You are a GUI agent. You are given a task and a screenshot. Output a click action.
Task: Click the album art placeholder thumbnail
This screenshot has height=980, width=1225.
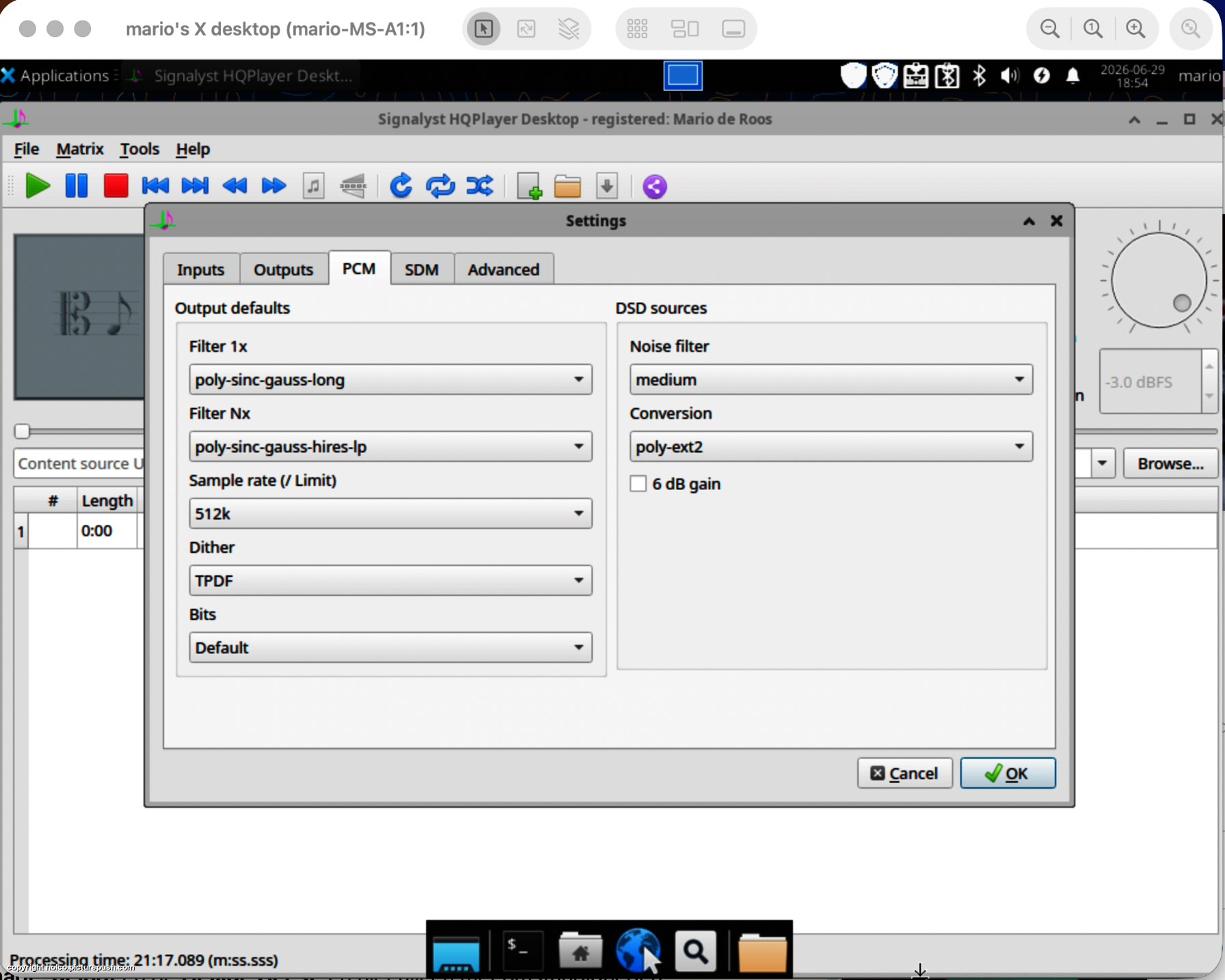pyautogui.click(x=79, y=317)
